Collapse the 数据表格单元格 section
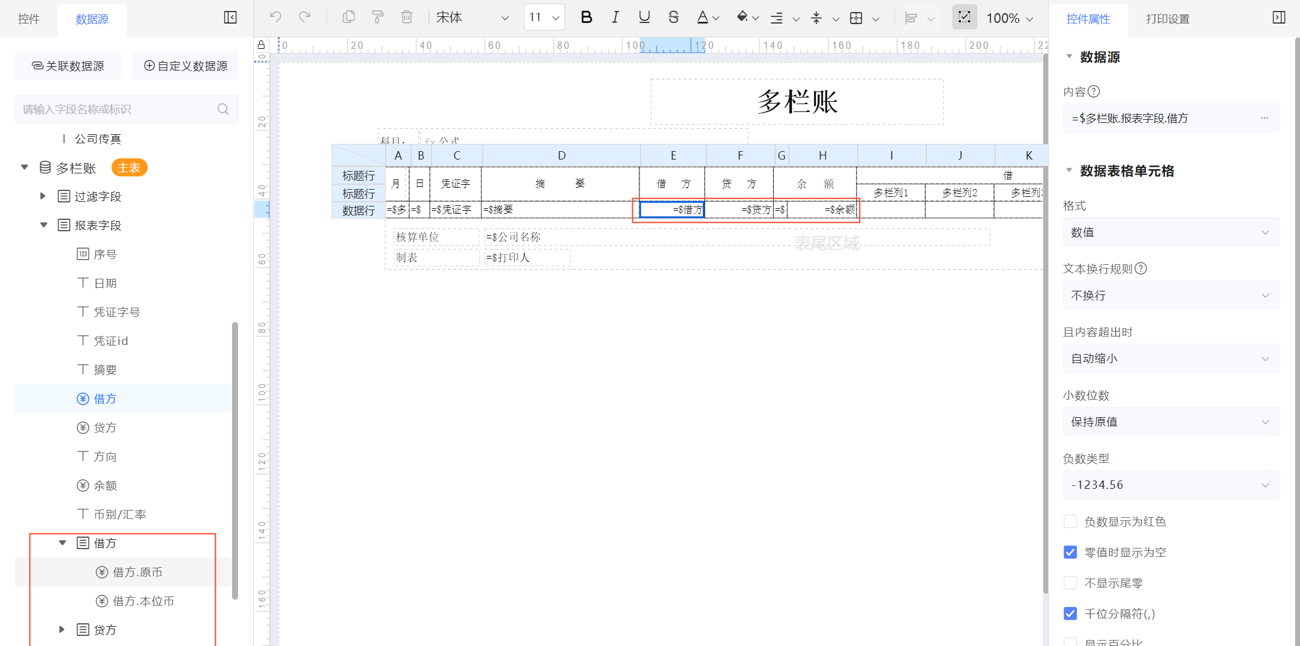 (1069, 170)
